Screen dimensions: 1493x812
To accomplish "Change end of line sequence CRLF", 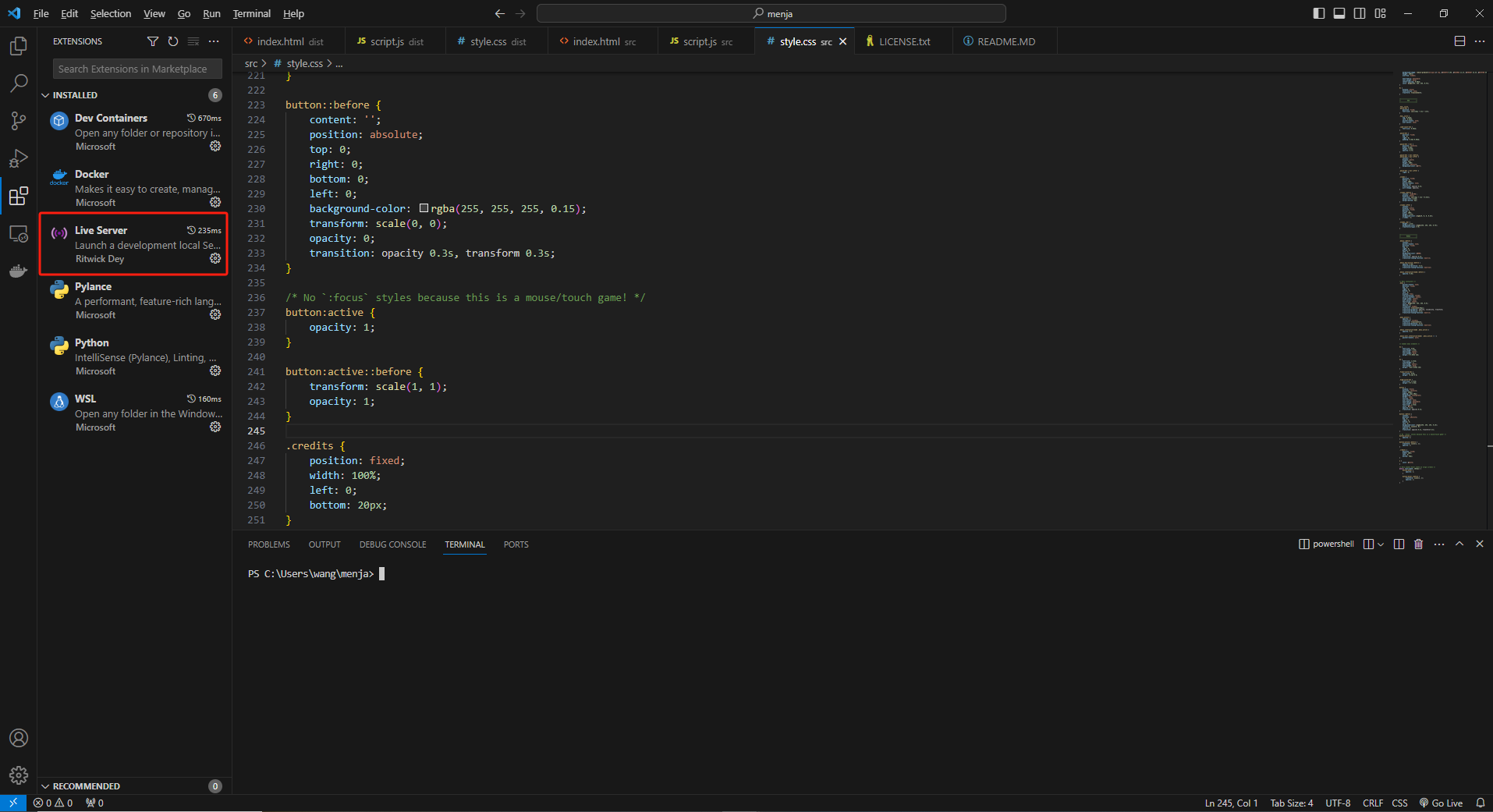I will tap(1373, 803).
